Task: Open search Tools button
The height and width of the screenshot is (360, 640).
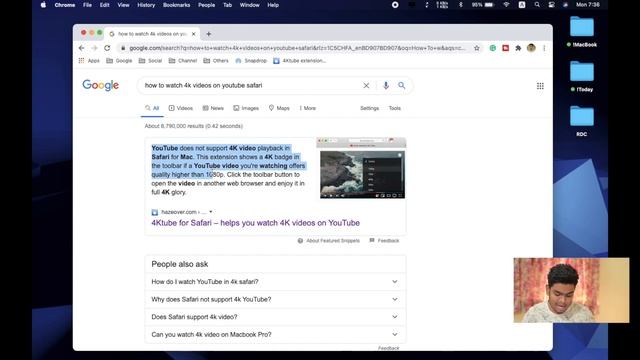Action: click(x=395, y=108)
